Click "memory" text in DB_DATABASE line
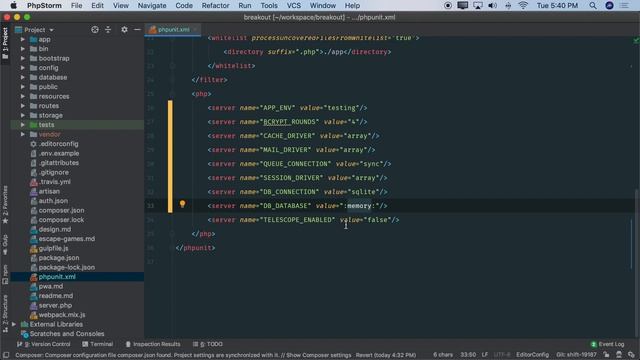The height and width of the screenshot is (360, 640). [359, 206]
